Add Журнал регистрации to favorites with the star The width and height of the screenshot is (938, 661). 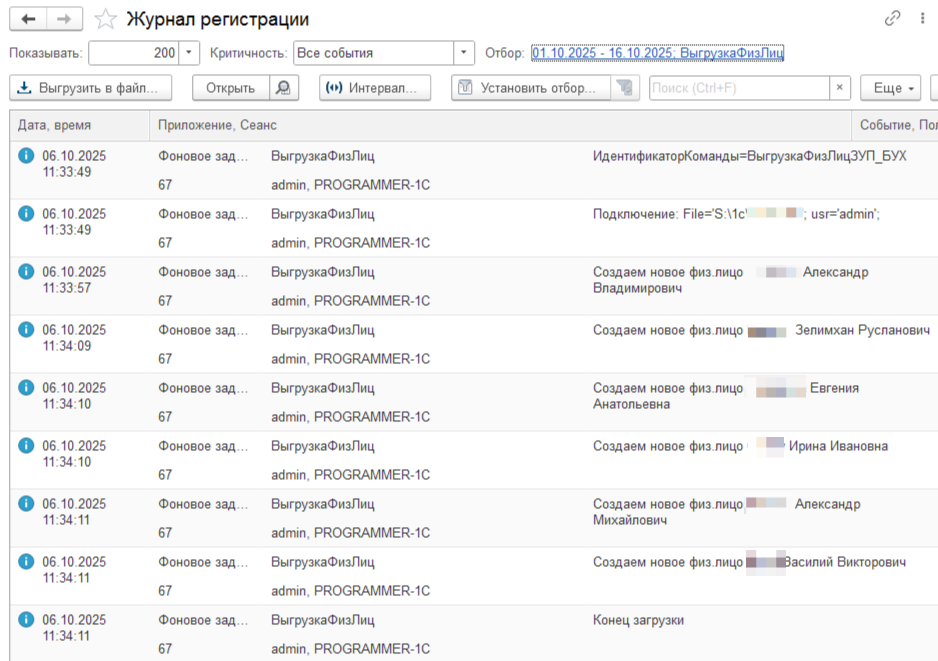pos(105,19)
